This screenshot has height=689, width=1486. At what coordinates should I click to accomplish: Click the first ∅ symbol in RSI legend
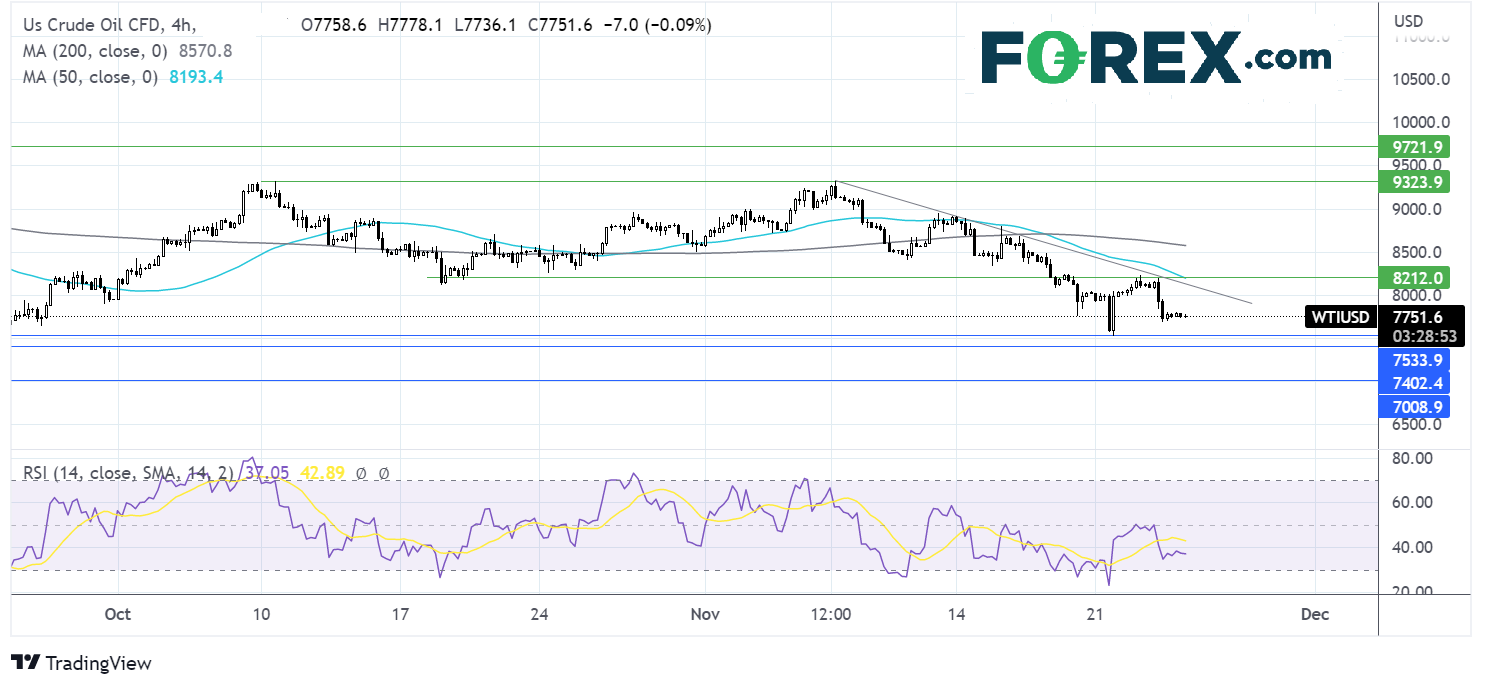(360, 473)
